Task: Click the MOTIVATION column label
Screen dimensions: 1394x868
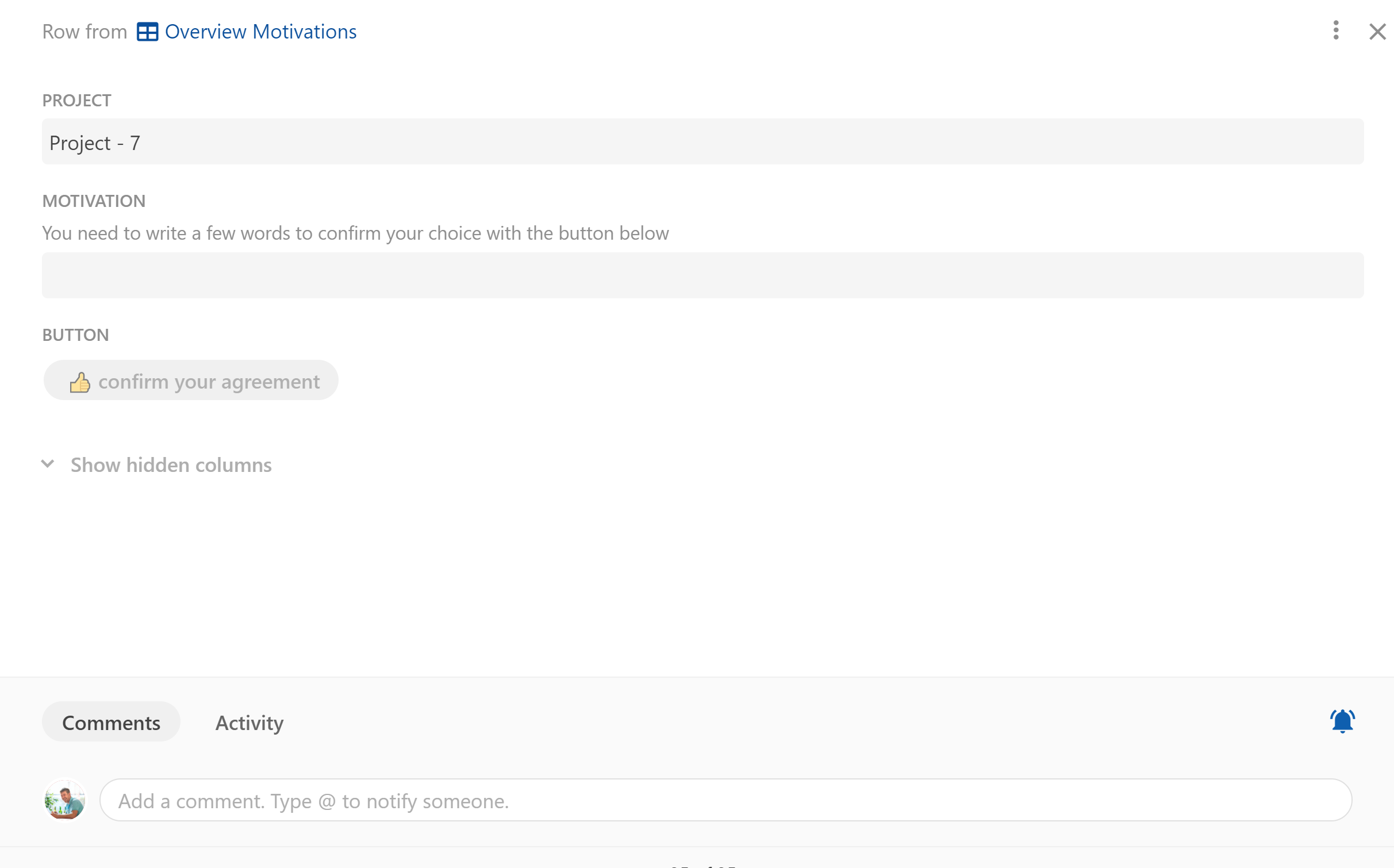Action: point(94,201)
